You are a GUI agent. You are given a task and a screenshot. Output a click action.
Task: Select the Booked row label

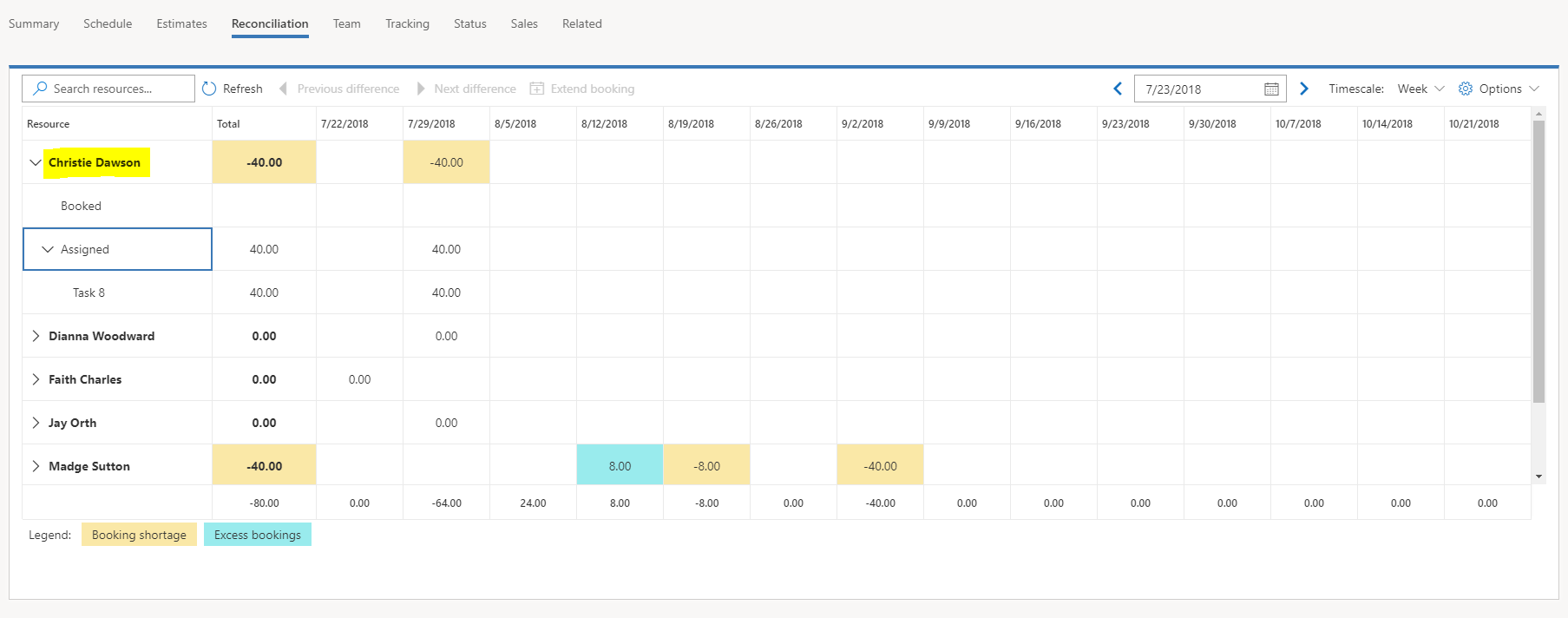point(81,206)
